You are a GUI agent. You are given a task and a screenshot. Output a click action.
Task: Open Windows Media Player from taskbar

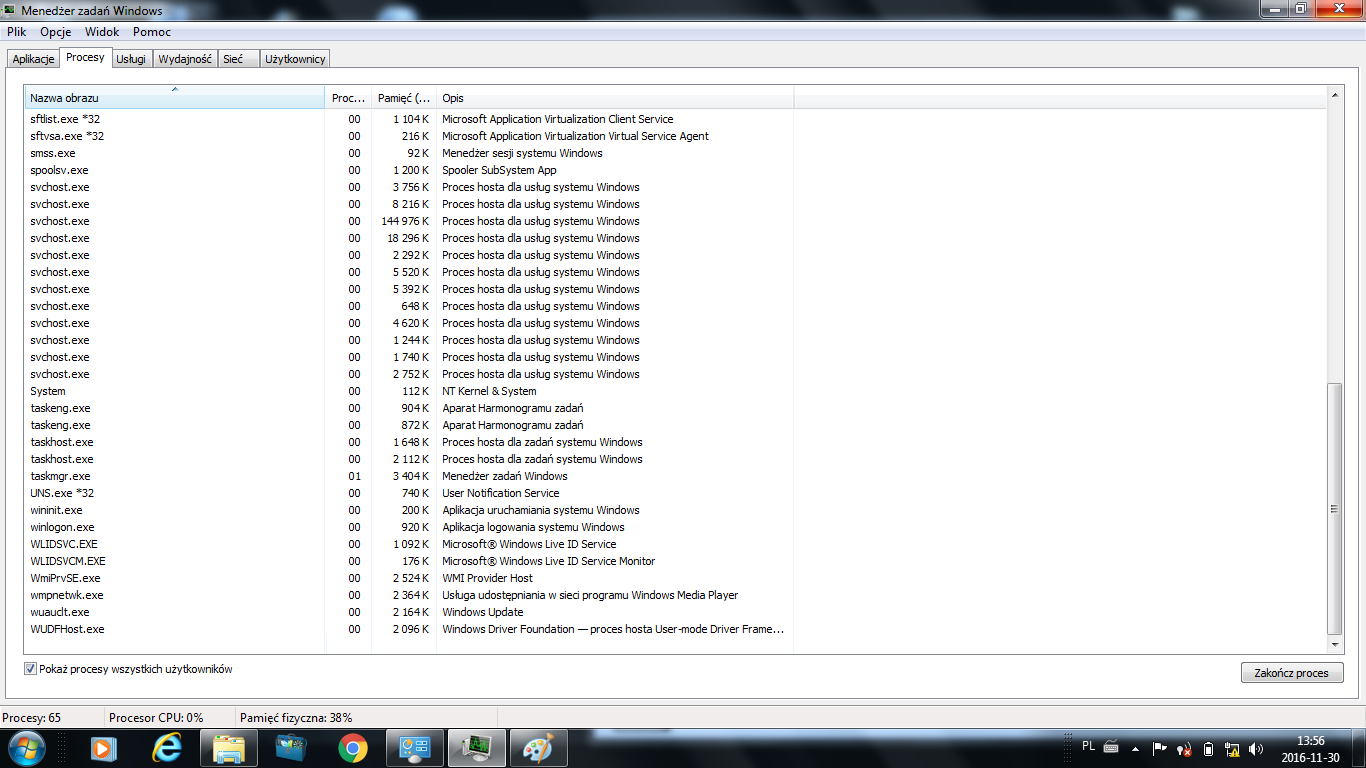(x=104, y=748)
